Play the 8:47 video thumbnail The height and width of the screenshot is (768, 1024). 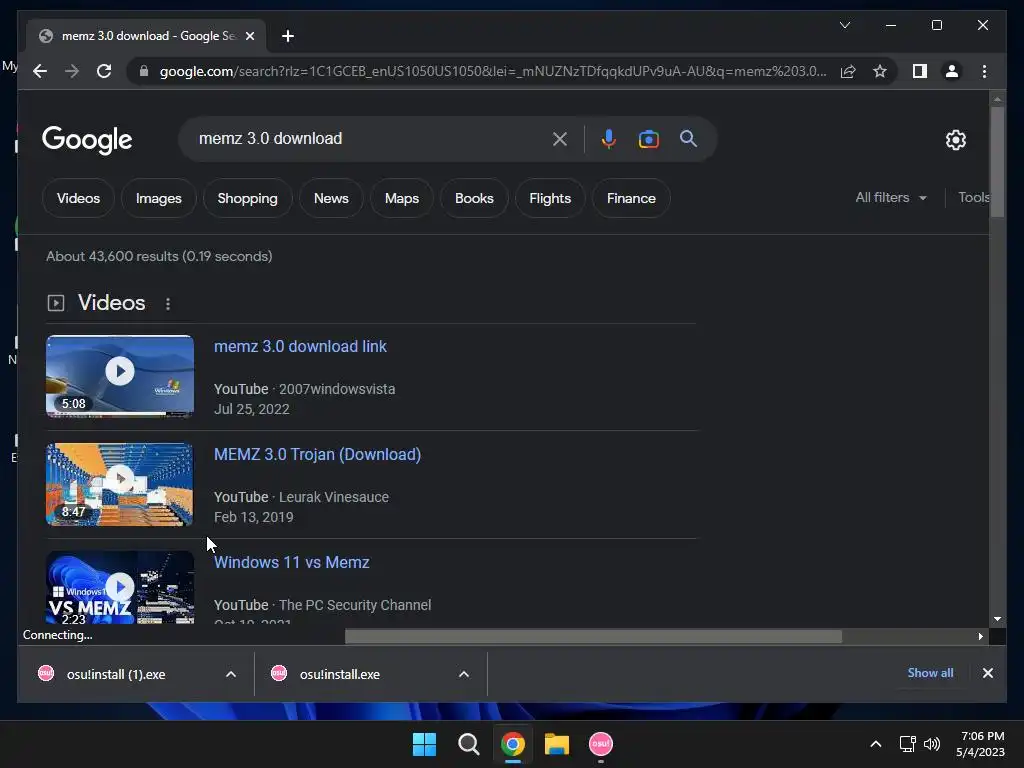[x=120, y=484]
